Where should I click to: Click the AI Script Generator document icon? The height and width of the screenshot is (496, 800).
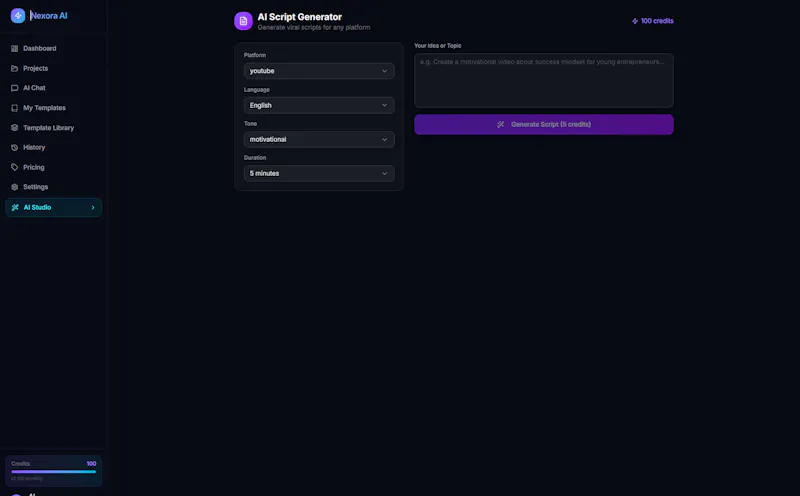pyautogui.click(x=243, y=21)
